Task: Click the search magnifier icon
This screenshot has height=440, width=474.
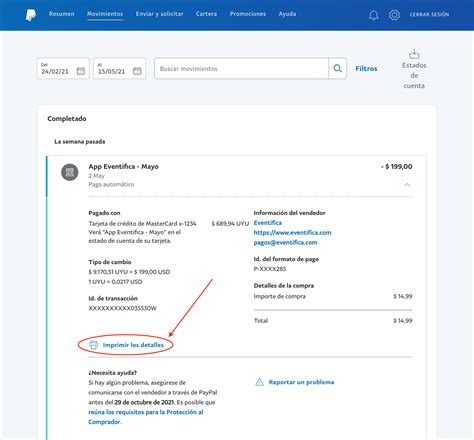Action: pos(337,69)
